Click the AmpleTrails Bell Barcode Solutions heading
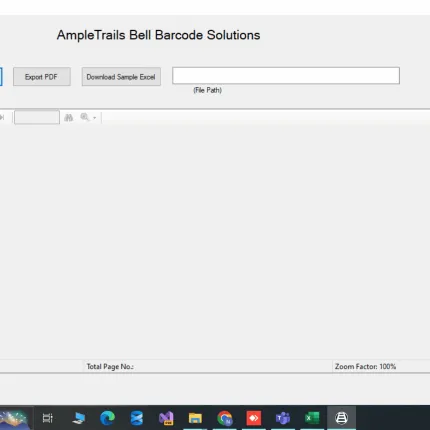Image resolution: width=430 pixels, height=430 pixels. coord(158,35)
